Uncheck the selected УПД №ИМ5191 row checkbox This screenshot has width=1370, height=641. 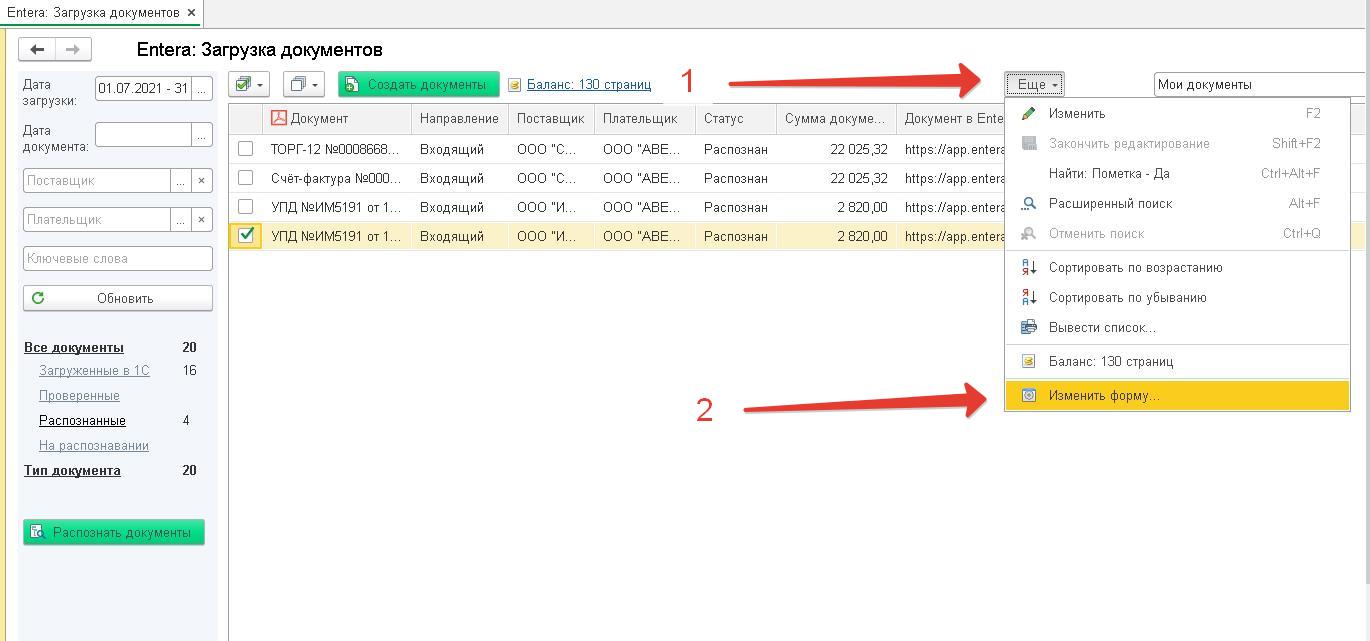[245, 236]
